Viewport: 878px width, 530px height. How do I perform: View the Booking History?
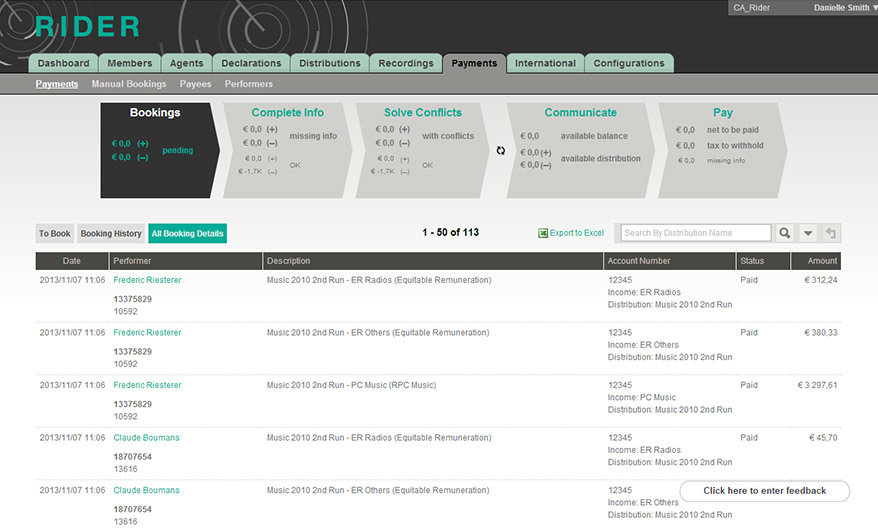point(111,233)
